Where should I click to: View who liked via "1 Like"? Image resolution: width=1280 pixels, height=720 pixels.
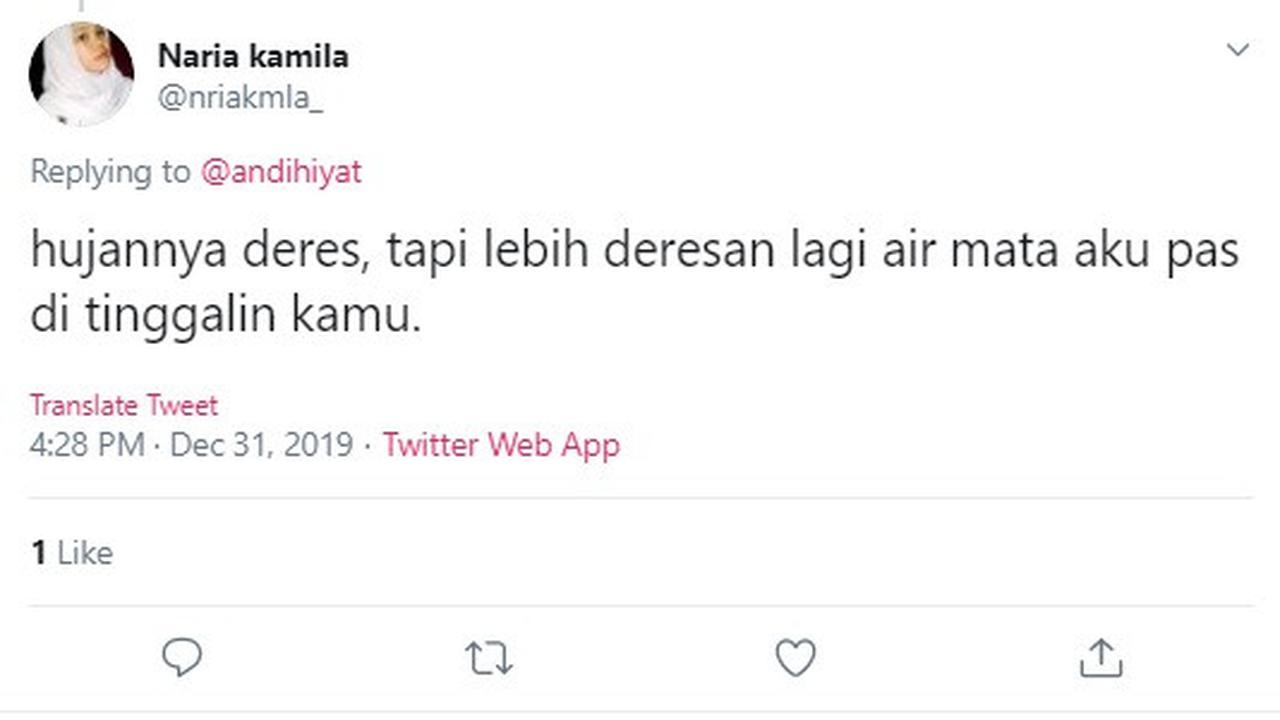71,553
